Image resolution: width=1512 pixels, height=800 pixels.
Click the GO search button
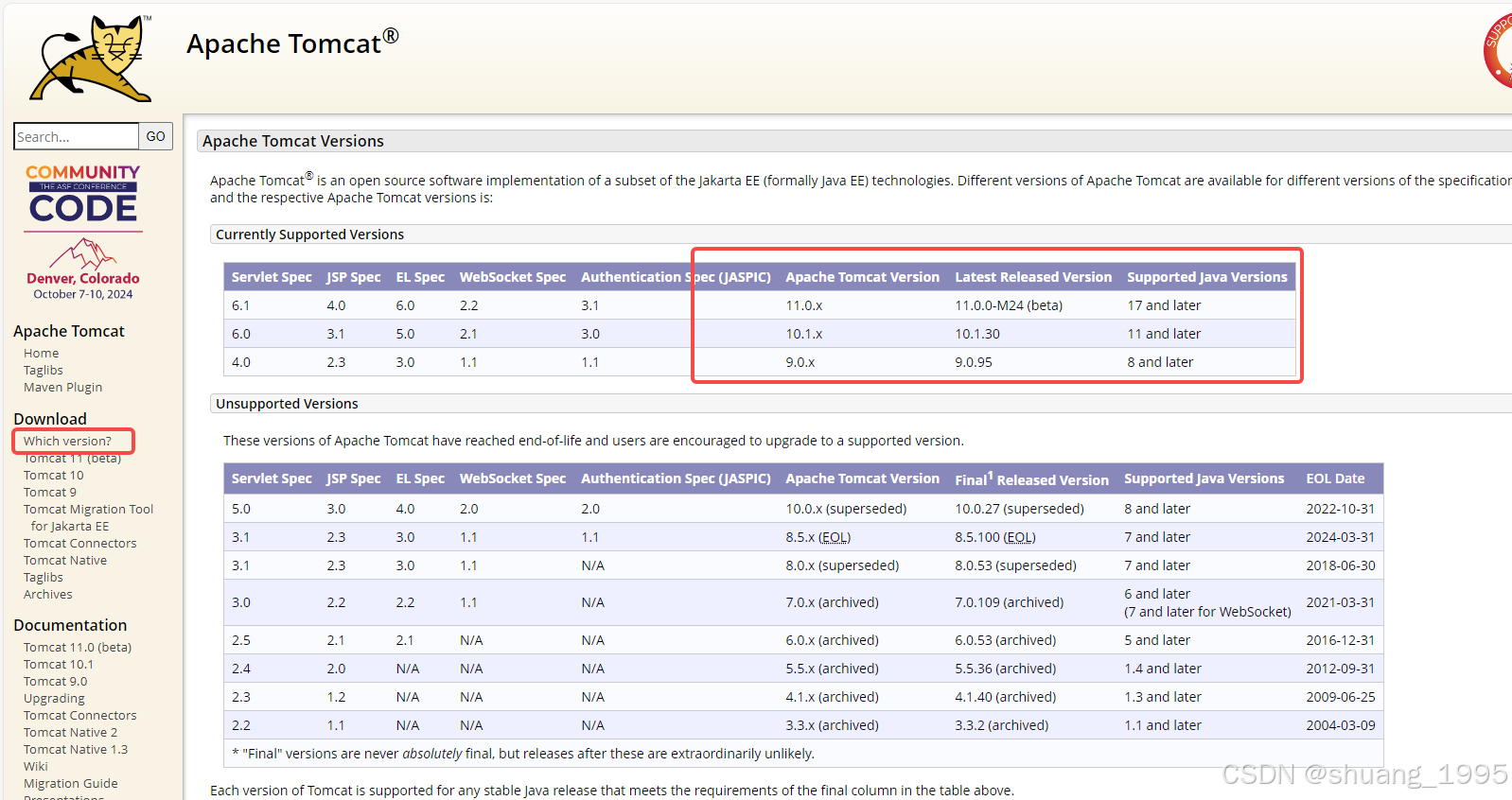pyautogui.click(x=156, y=136)
